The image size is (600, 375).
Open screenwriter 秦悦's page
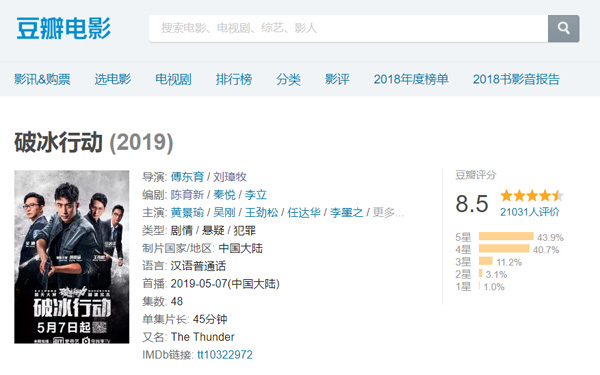[x=224, y=195]
